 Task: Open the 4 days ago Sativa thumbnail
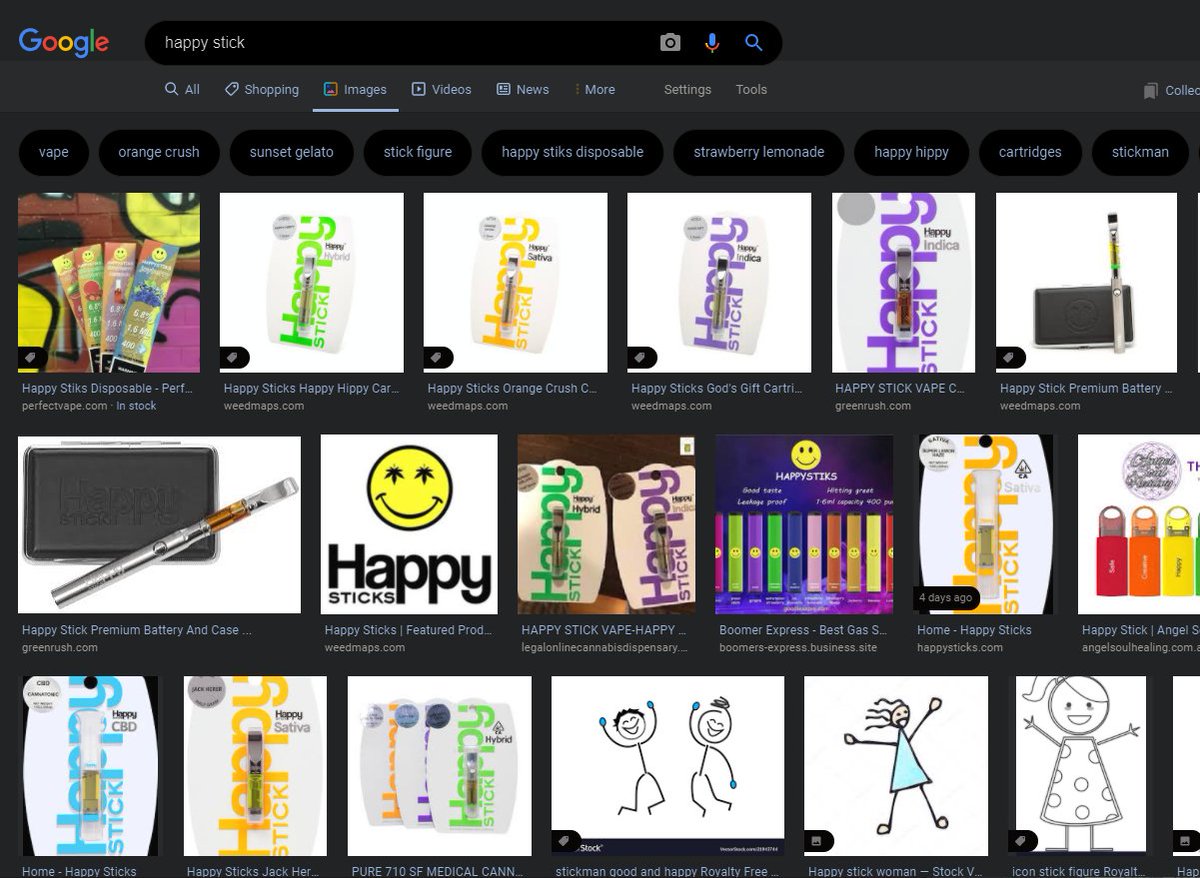985,524
